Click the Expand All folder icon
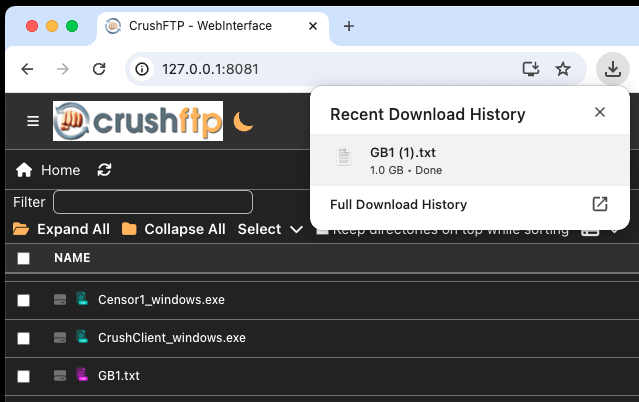Viewport: 639px width, 402px height. pos(21,229)
